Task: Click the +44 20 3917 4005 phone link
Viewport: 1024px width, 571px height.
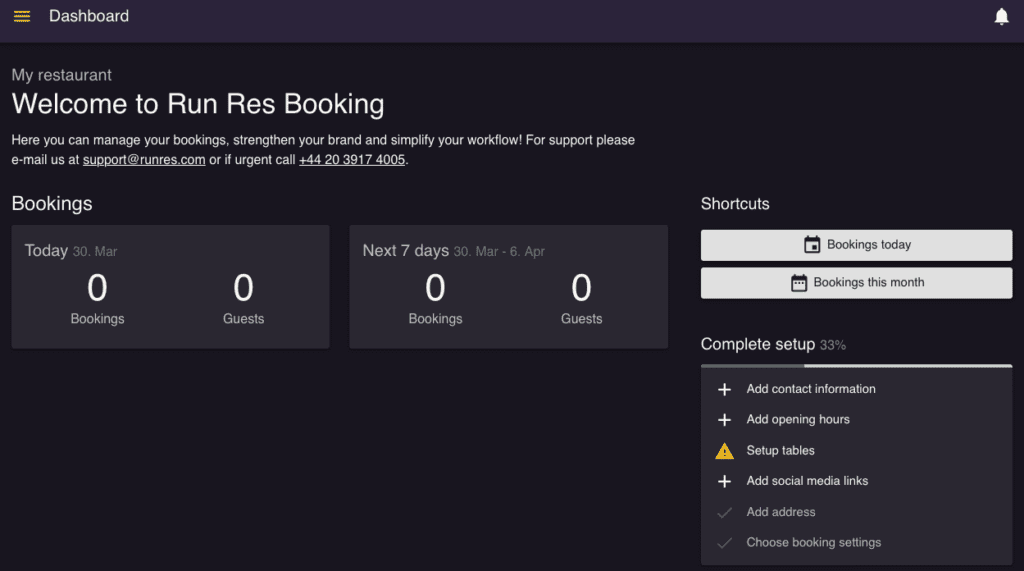Action: click(x=352, y=159)
